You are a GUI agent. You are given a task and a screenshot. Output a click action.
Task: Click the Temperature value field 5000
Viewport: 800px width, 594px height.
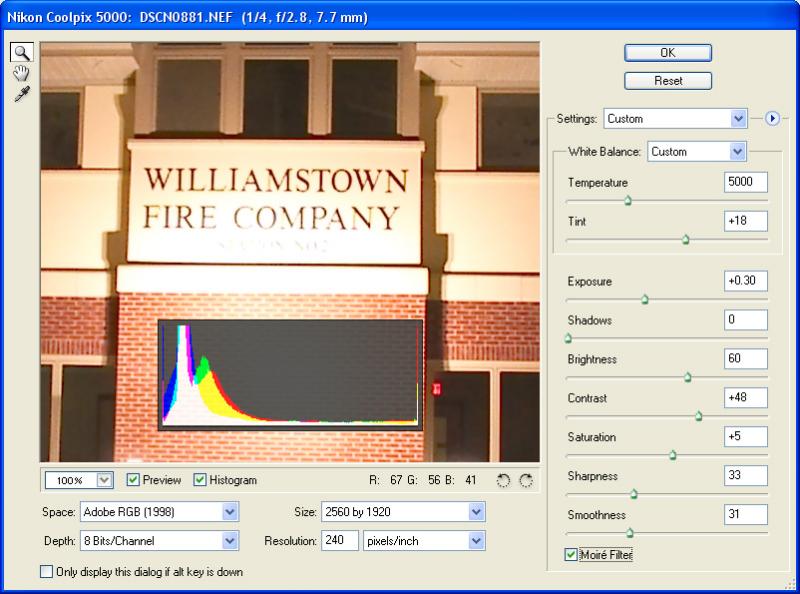point(745,182)
